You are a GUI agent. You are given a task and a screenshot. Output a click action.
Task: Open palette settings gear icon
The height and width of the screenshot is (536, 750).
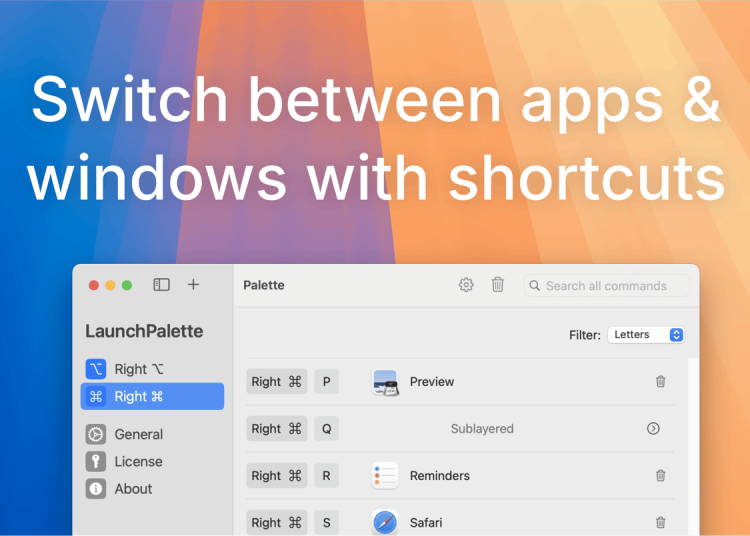[x=466, y=285]
